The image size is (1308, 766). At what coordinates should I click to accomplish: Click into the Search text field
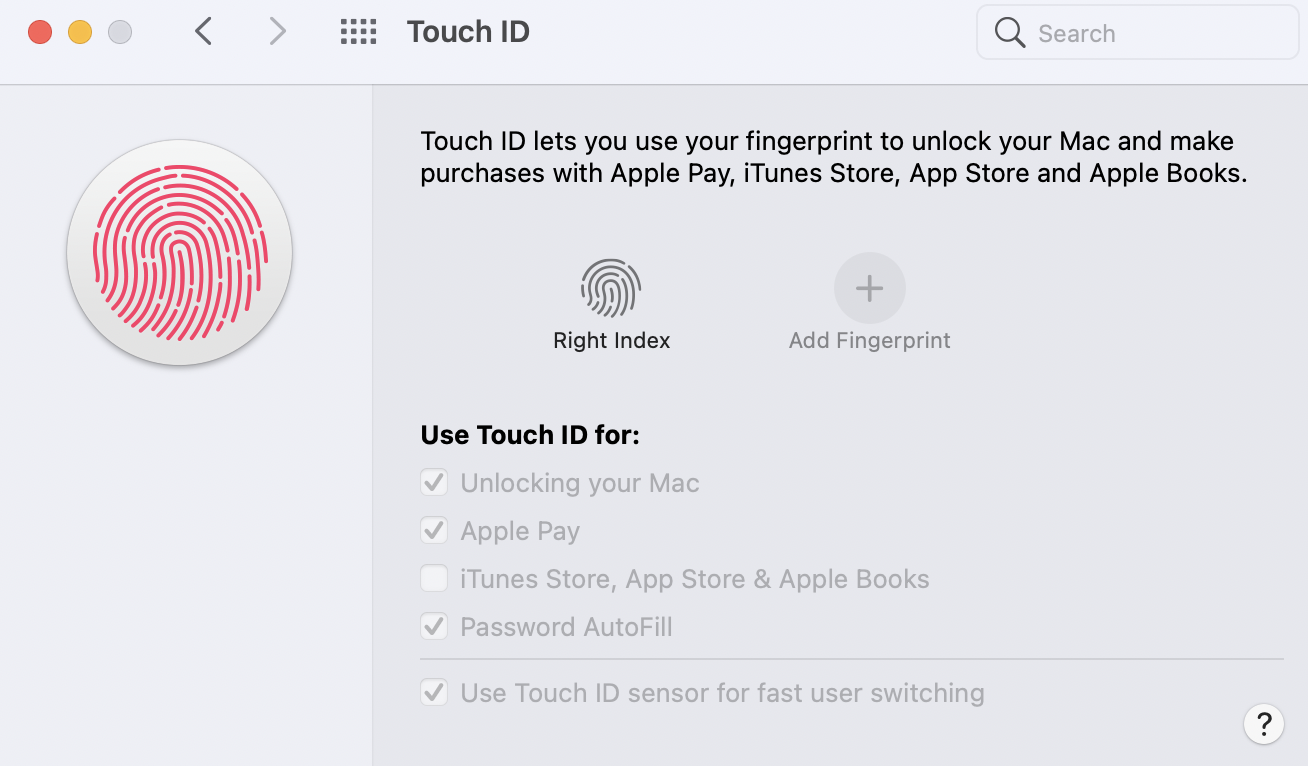pyautogui.click(x=1150, y=33)
